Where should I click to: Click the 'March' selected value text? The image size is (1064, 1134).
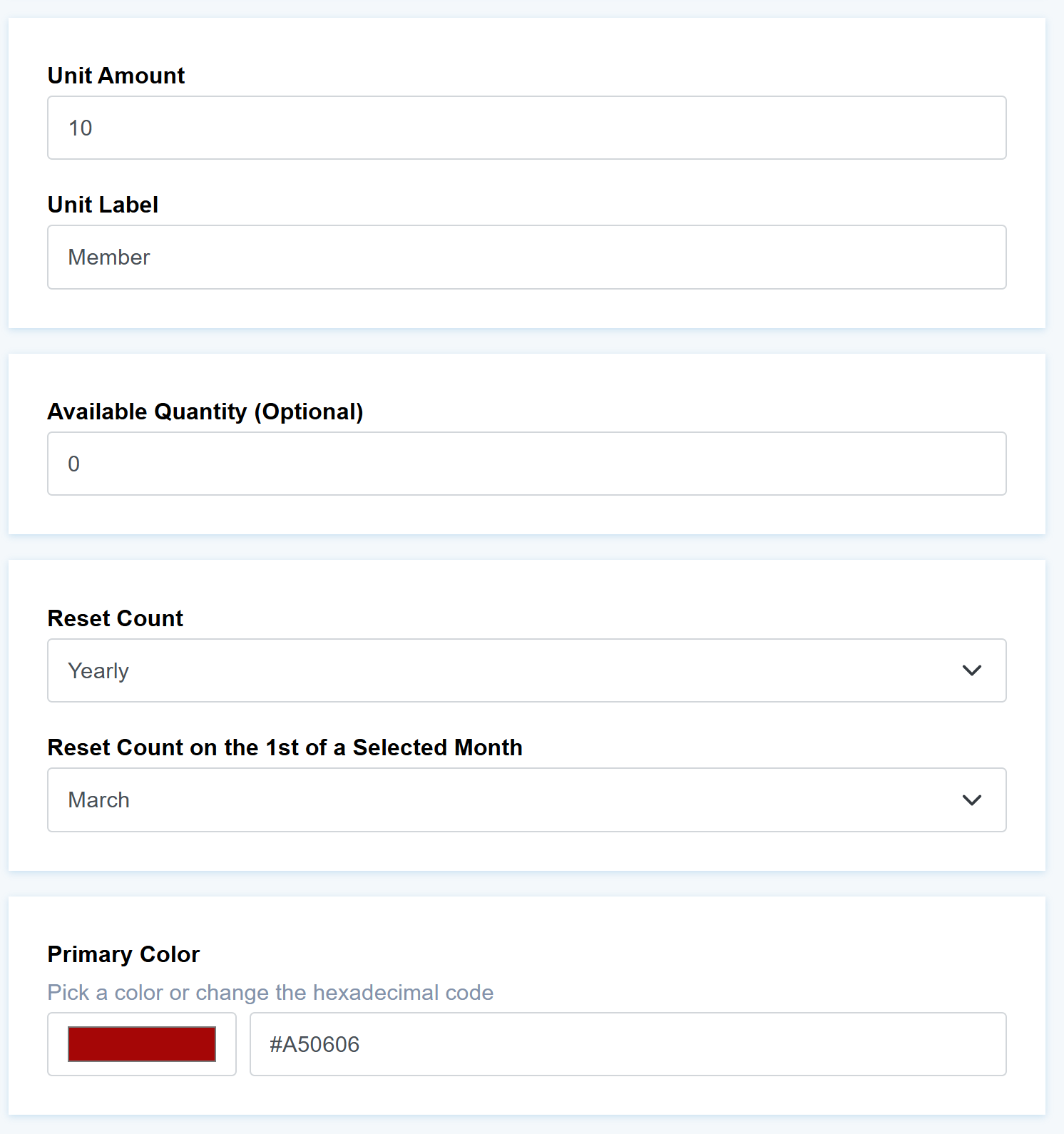coord(99,800)
